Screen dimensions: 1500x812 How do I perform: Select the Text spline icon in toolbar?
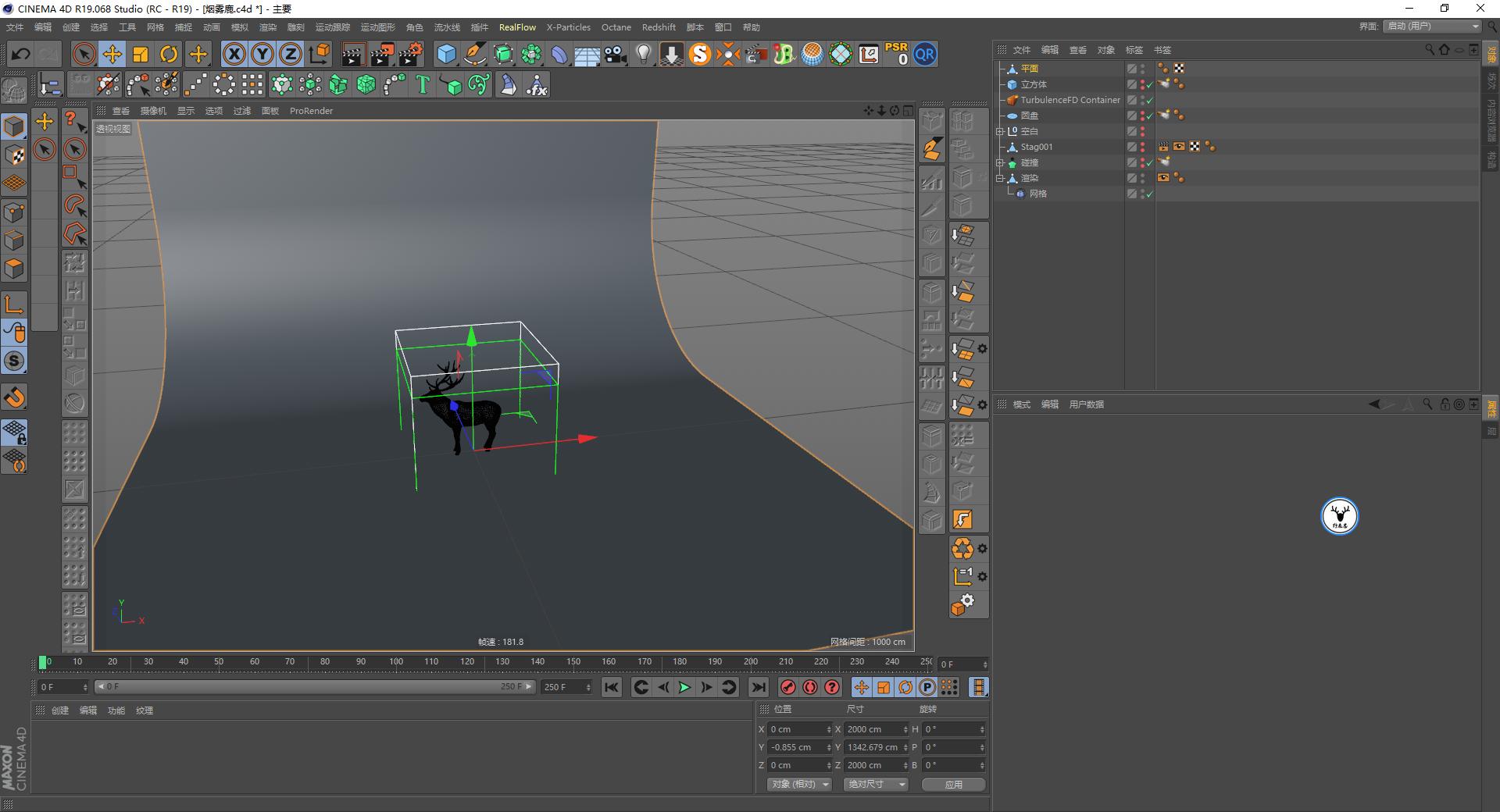(422, 84)
